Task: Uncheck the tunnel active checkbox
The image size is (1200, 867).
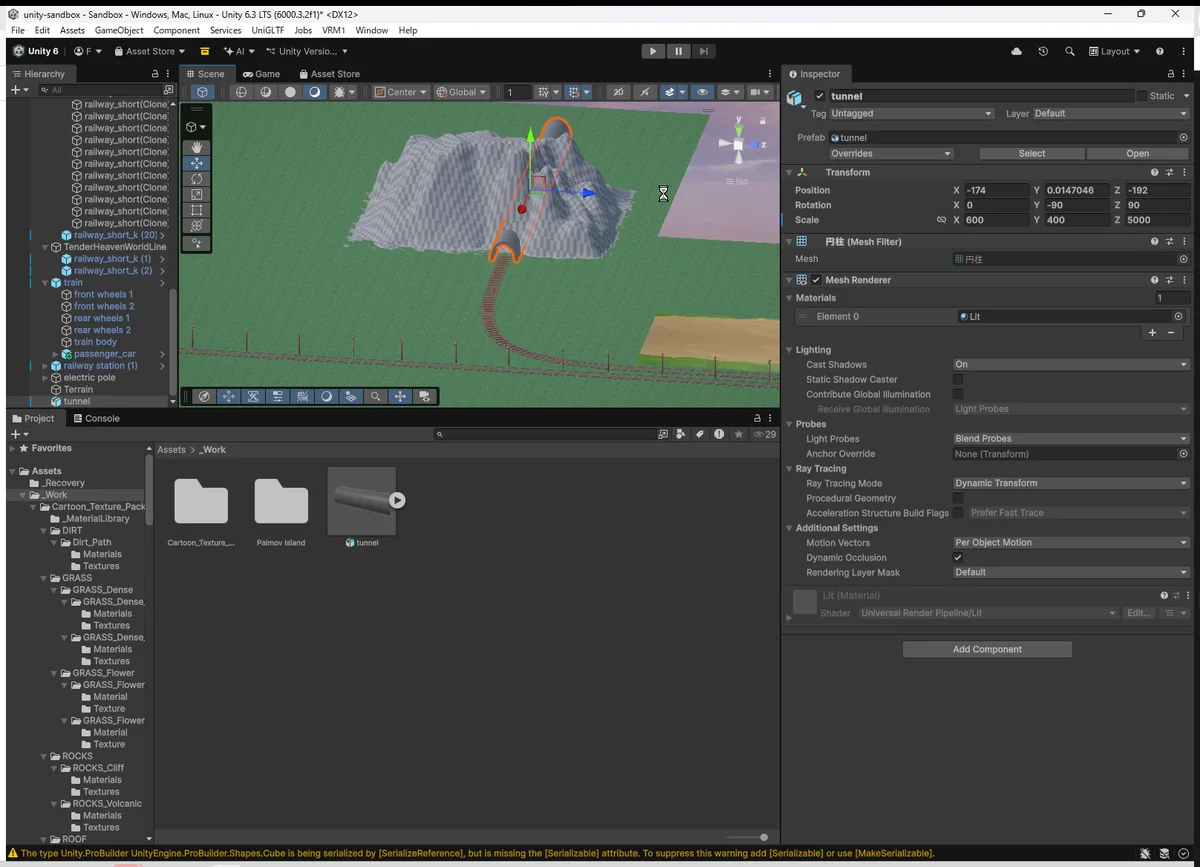Action: [820, 96]
